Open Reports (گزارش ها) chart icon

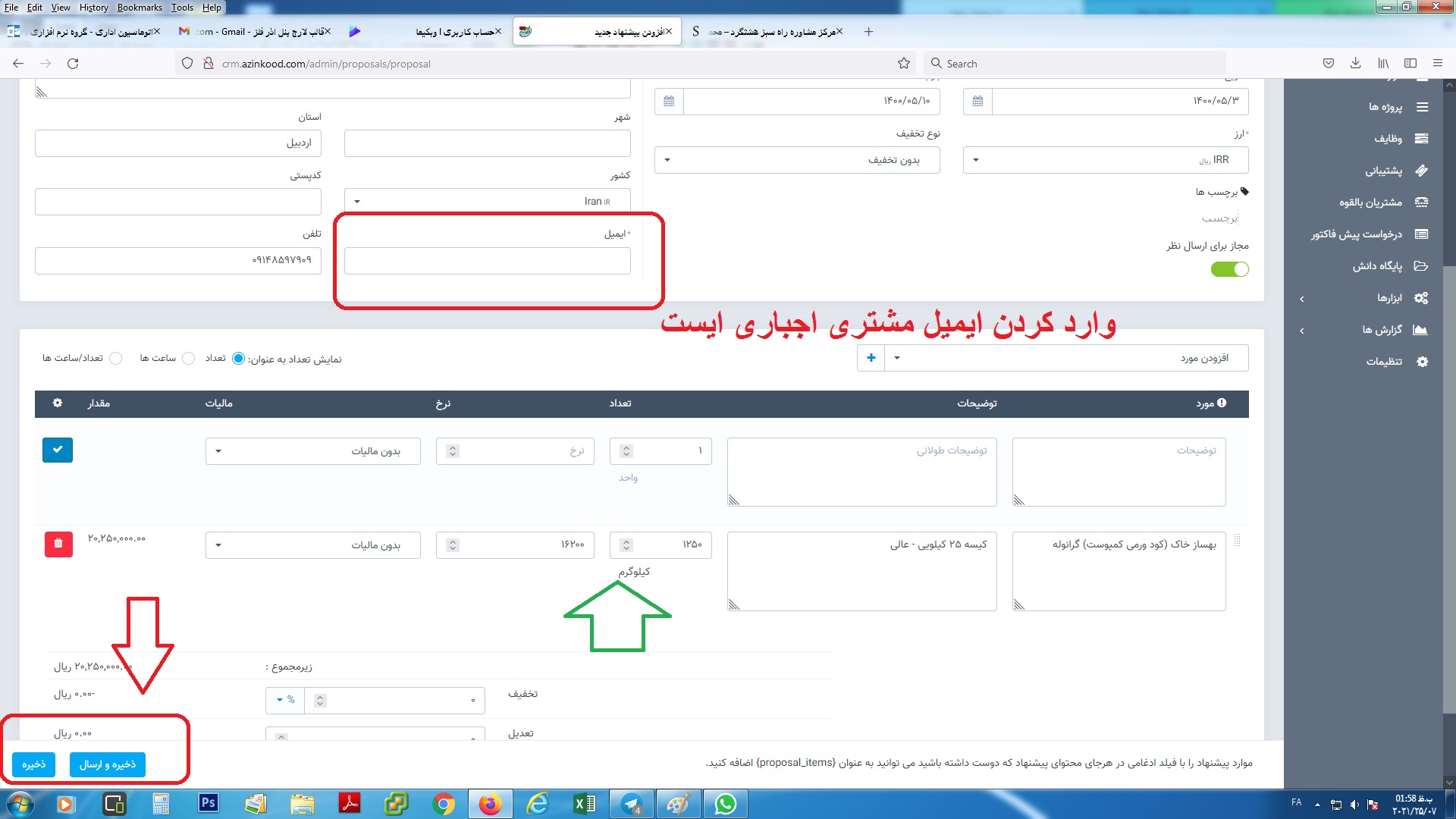pyautogui.click(x=1422, y=330)
